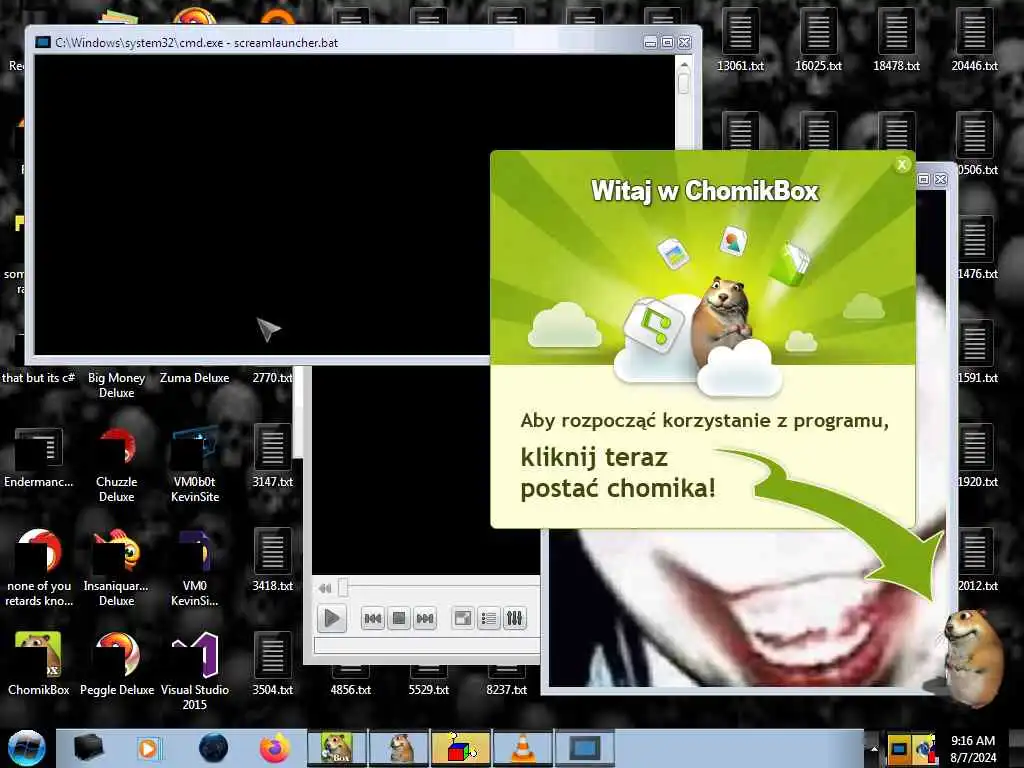Select the 20446.txt desktop file

[x=974, y=39]
